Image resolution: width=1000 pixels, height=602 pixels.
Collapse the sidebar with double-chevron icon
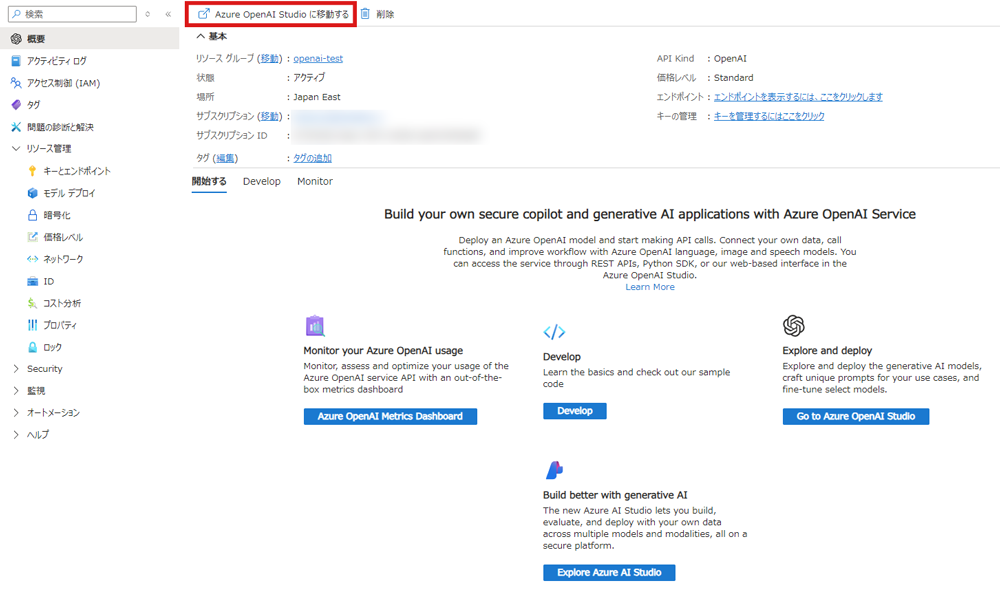point(168,14)
